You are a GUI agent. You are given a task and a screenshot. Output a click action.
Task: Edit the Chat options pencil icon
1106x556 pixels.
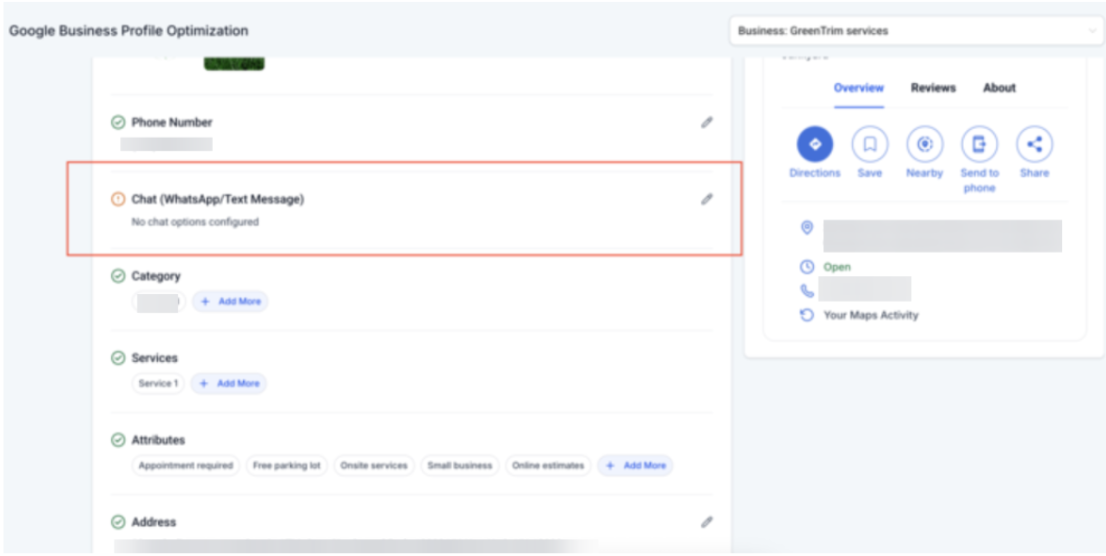(707, 199)
